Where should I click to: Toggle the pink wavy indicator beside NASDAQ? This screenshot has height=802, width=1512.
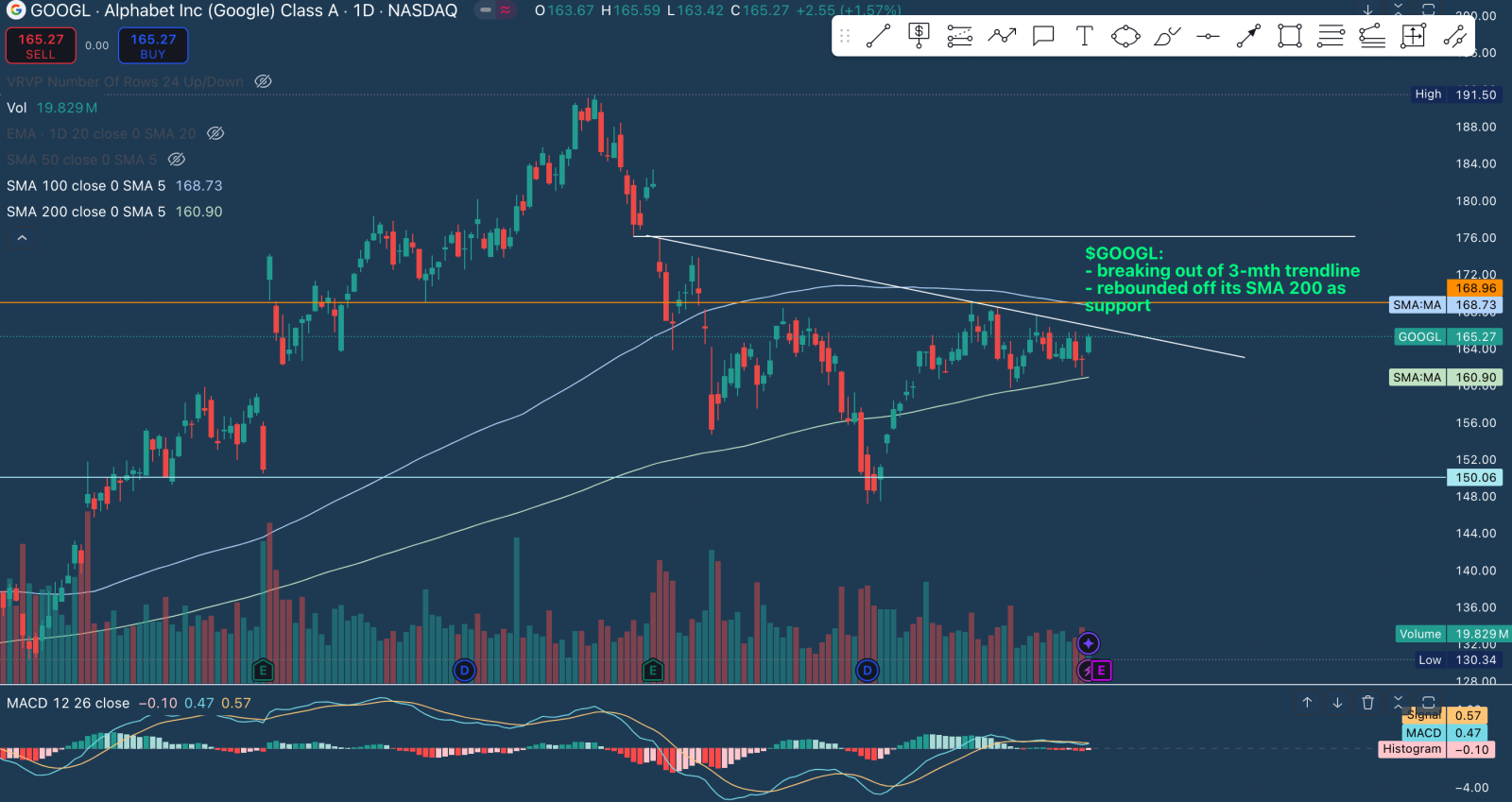click(506, 10)
